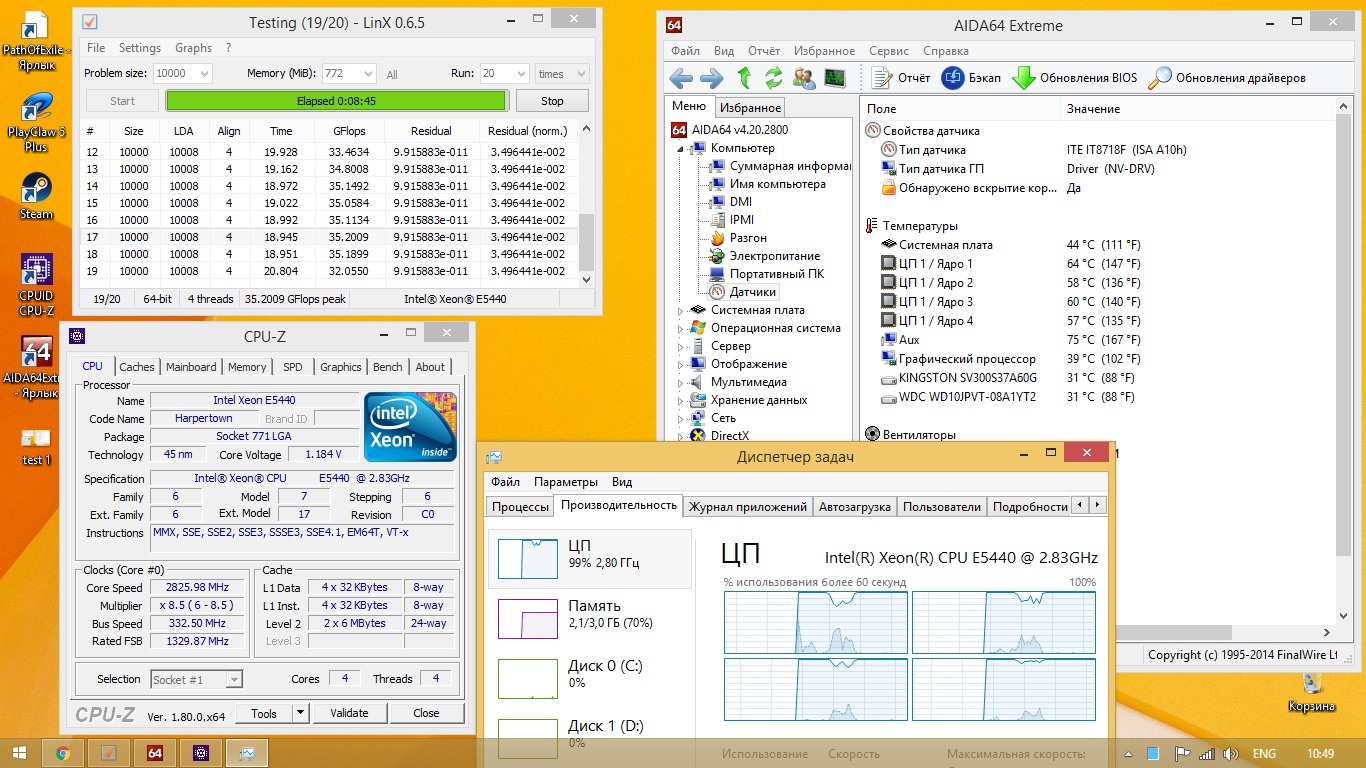The height and width of the screenshot is (768, 1366).
Task: Collapse the Компьютер tree node in AIDA64
Action: tap(680, 149)
